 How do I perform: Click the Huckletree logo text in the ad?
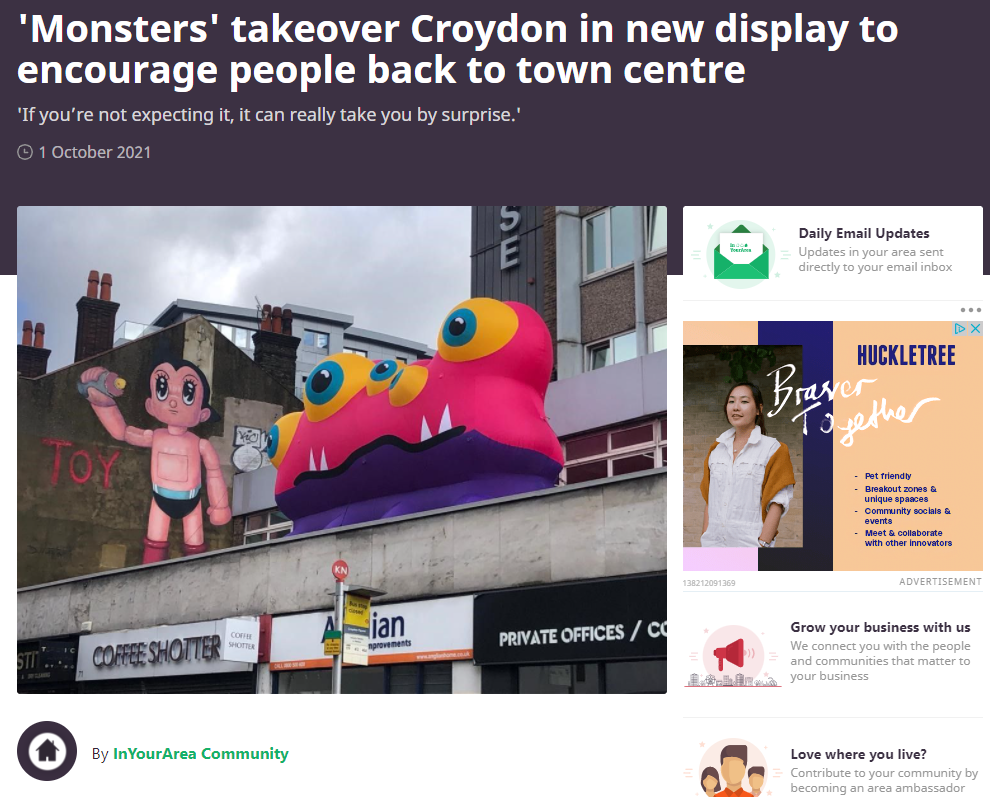coord(906,356)
